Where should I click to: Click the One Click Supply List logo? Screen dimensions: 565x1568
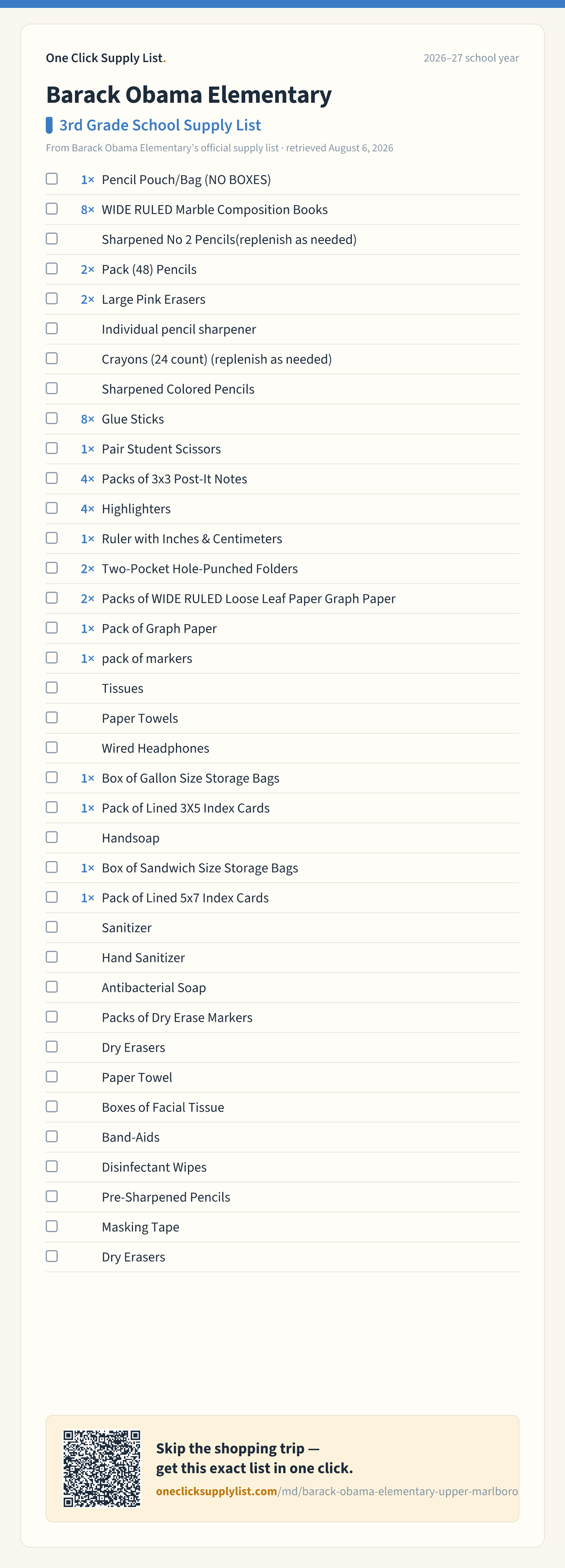(x=106, y=58)
